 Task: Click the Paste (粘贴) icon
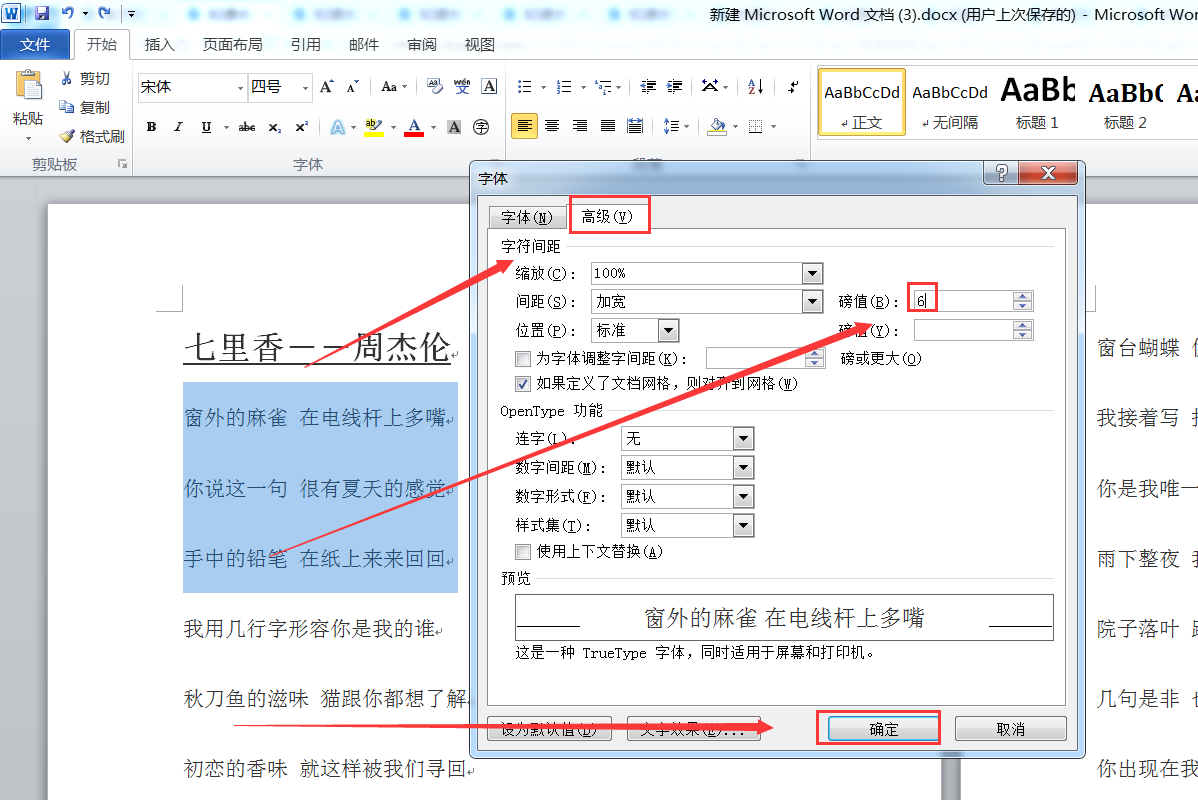pyautogui.click(x=28, y=86)
